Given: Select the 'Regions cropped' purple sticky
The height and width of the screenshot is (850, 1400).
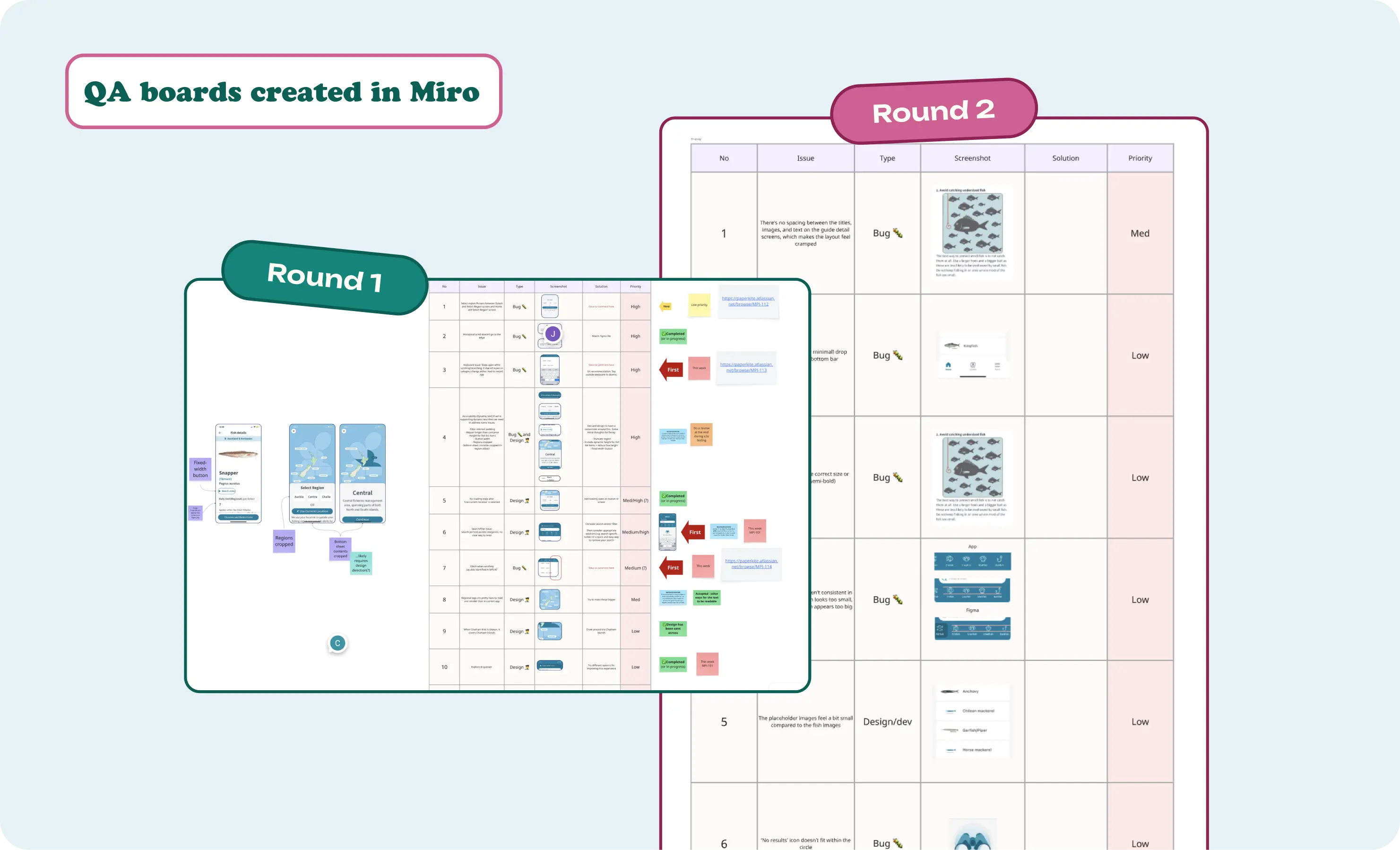Looking at the screenshot, I should click(284, 541).
